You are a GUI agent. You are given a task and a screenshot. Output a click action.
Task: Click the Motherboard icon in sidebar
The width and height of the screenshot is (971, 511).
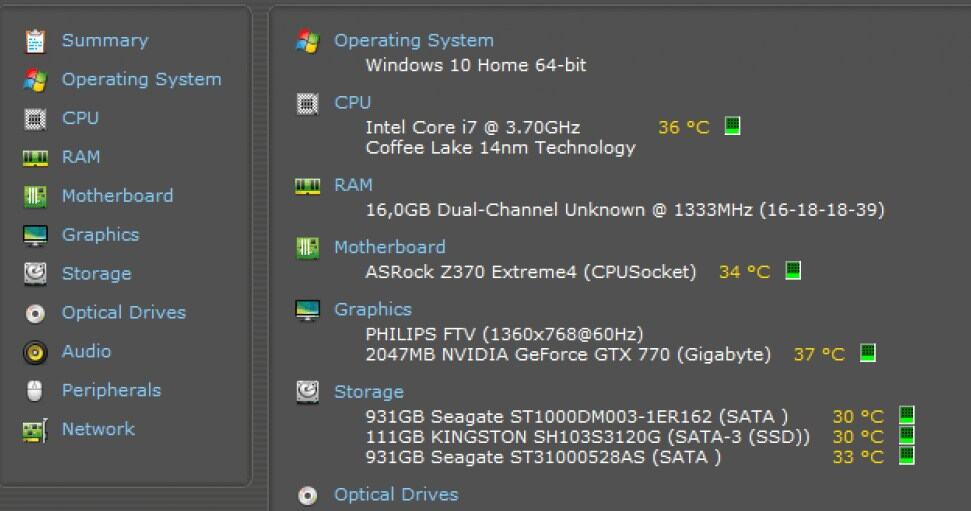coord(35,197)
